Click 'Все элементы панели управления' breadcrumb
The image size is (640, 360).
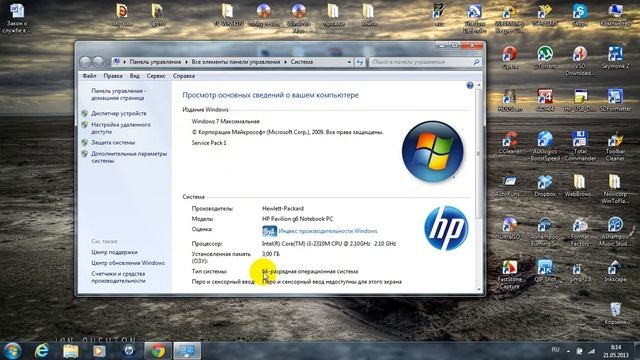tap(236, 62)
